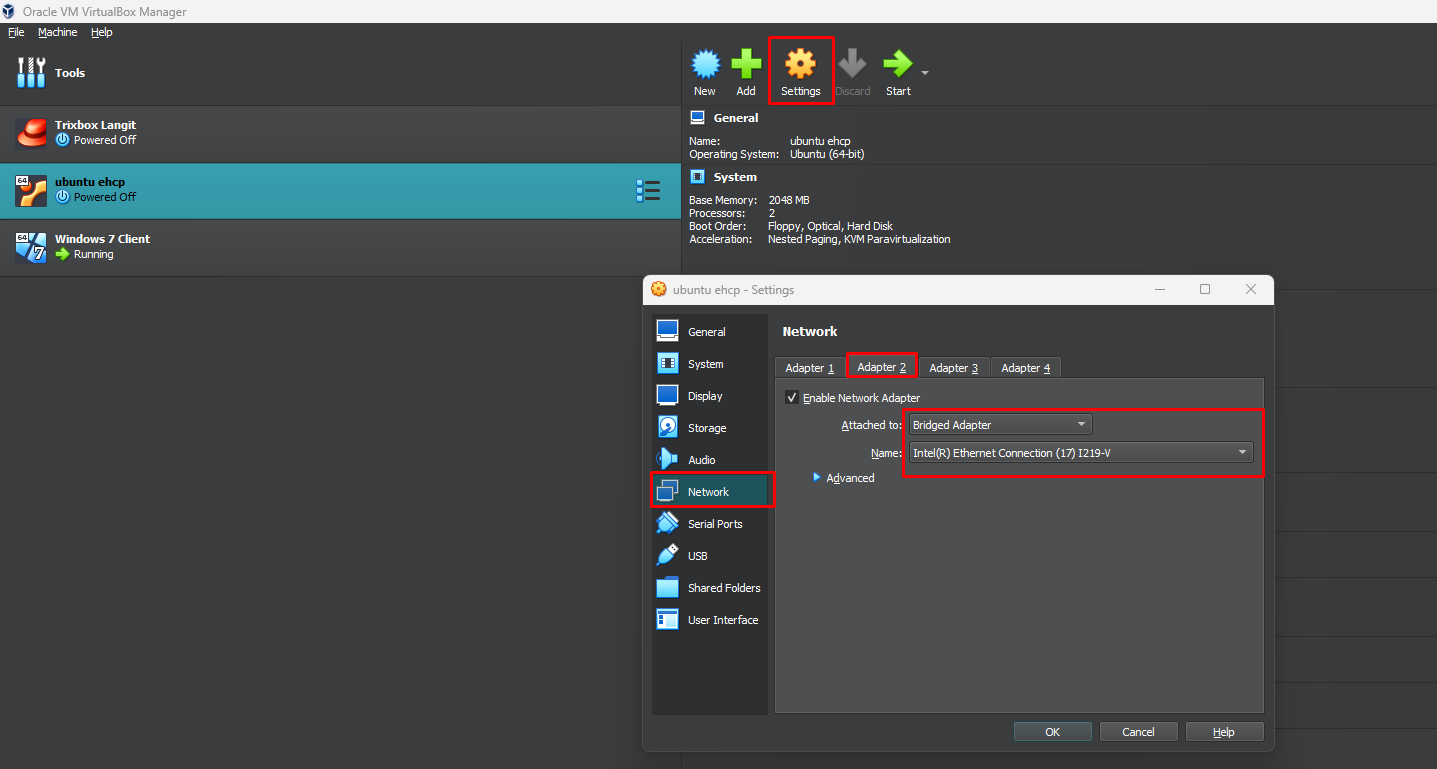
Task: Open General settings category
Action: click(710, 332)
